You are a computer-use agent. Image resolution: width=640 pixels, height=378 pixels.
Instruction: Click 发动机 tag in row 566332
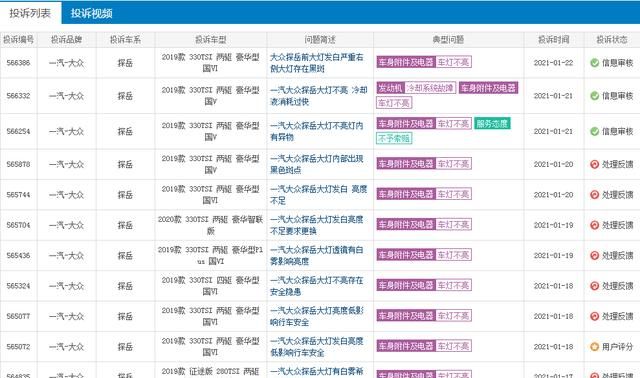coord(390,88)
